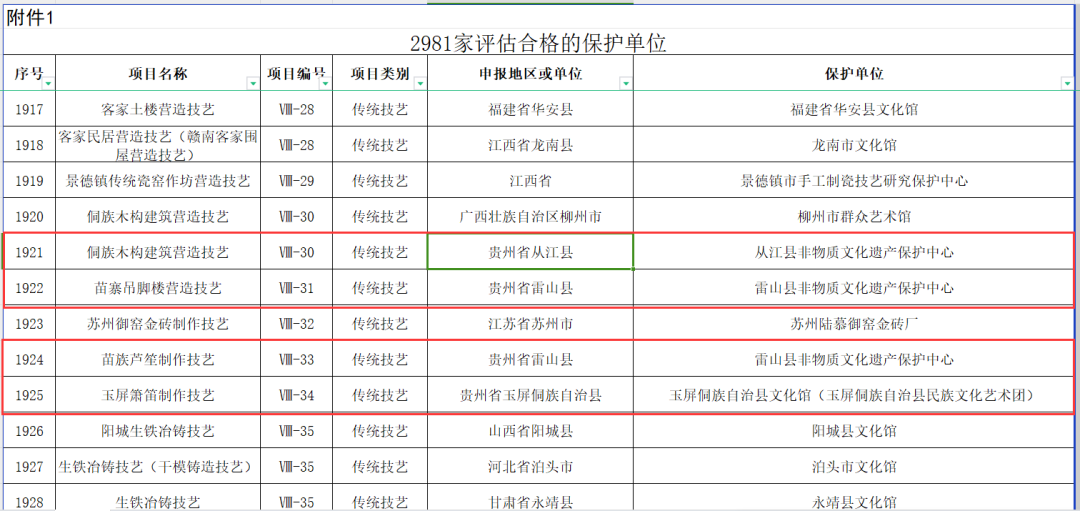Select the cell 广西壮族自治区柳州市
The height and width of the screenshot is (511, 1080).
tap(530, 216)
